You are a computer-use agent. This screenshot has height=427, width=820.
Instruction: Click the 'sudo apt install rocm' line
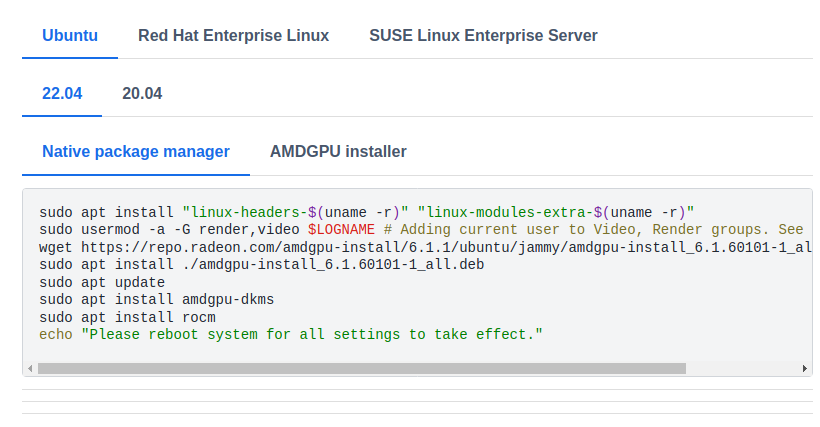coord(127,317)
